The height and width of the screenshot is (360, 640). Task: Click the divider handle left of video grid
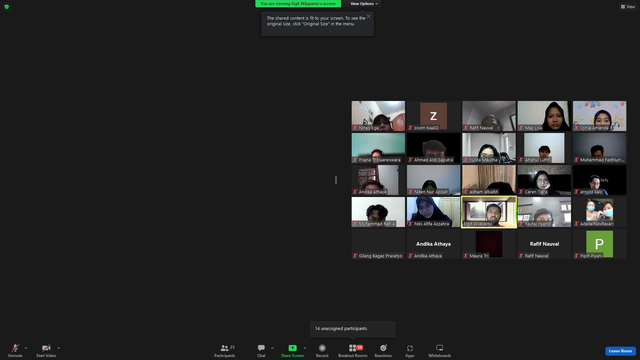click(336, 180)
